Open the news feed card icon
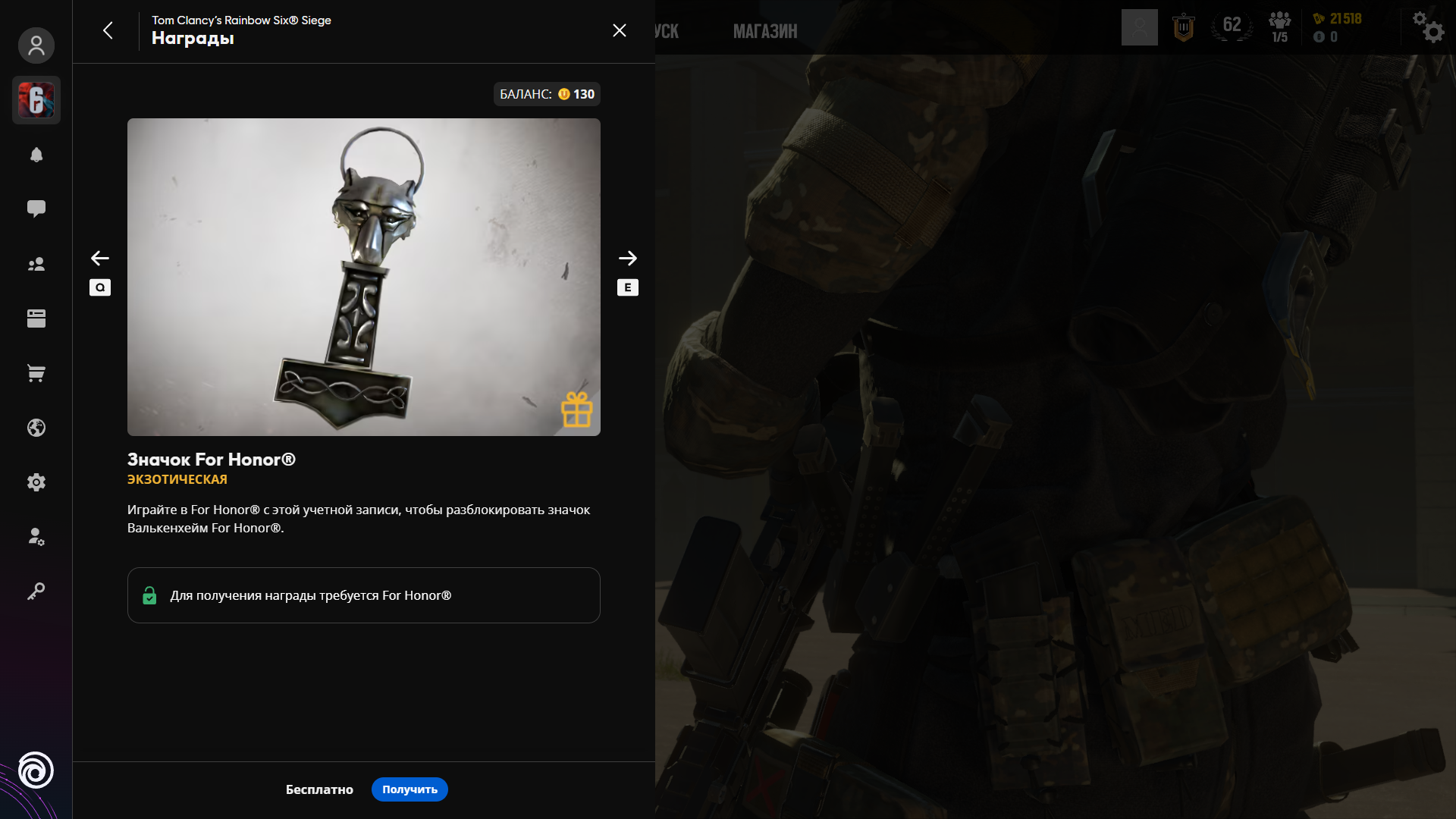Viewport: 1456px width, 819px height. click(x=36, y=318)
